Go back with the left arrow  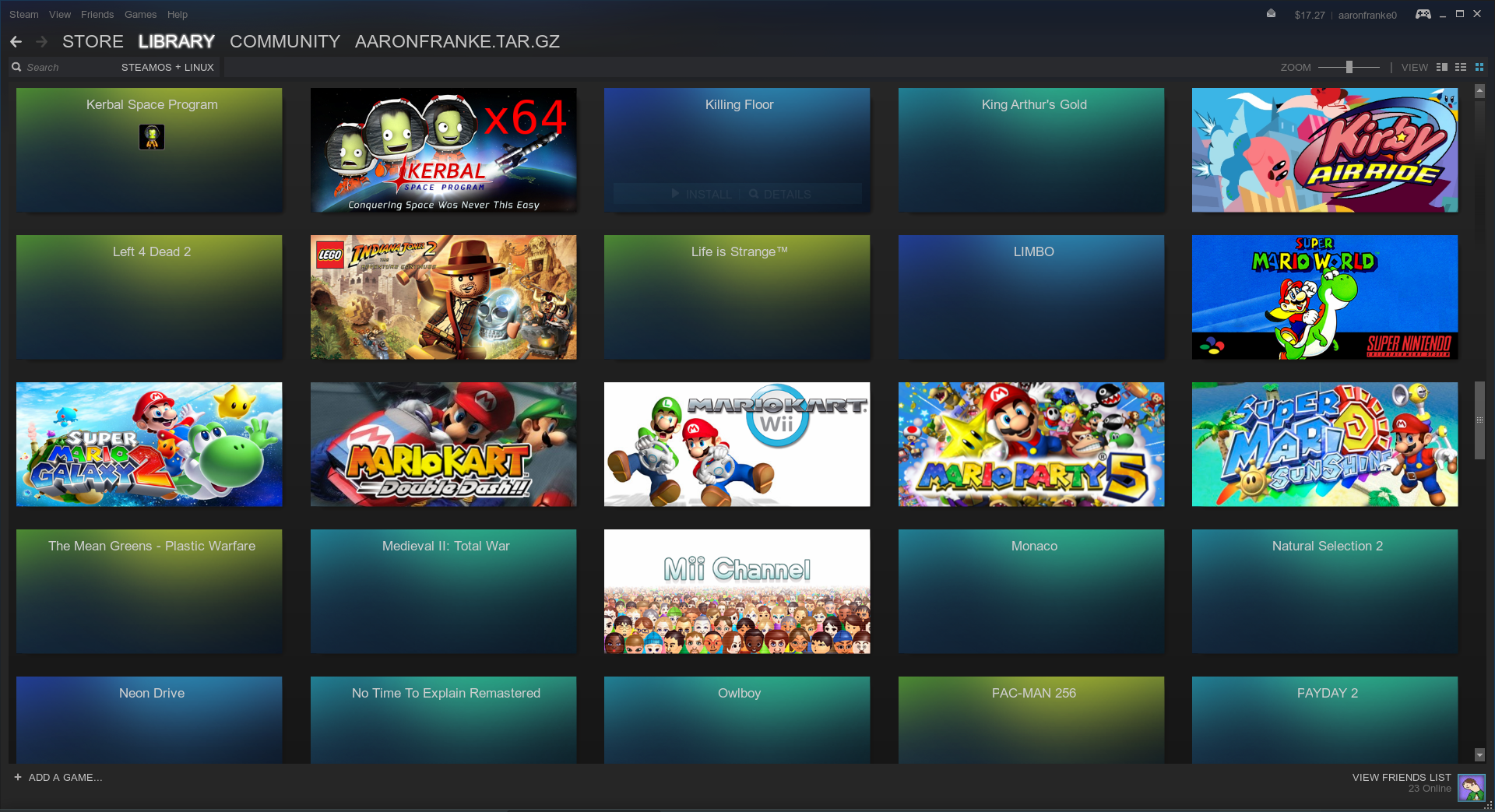[x=16, y=41]
